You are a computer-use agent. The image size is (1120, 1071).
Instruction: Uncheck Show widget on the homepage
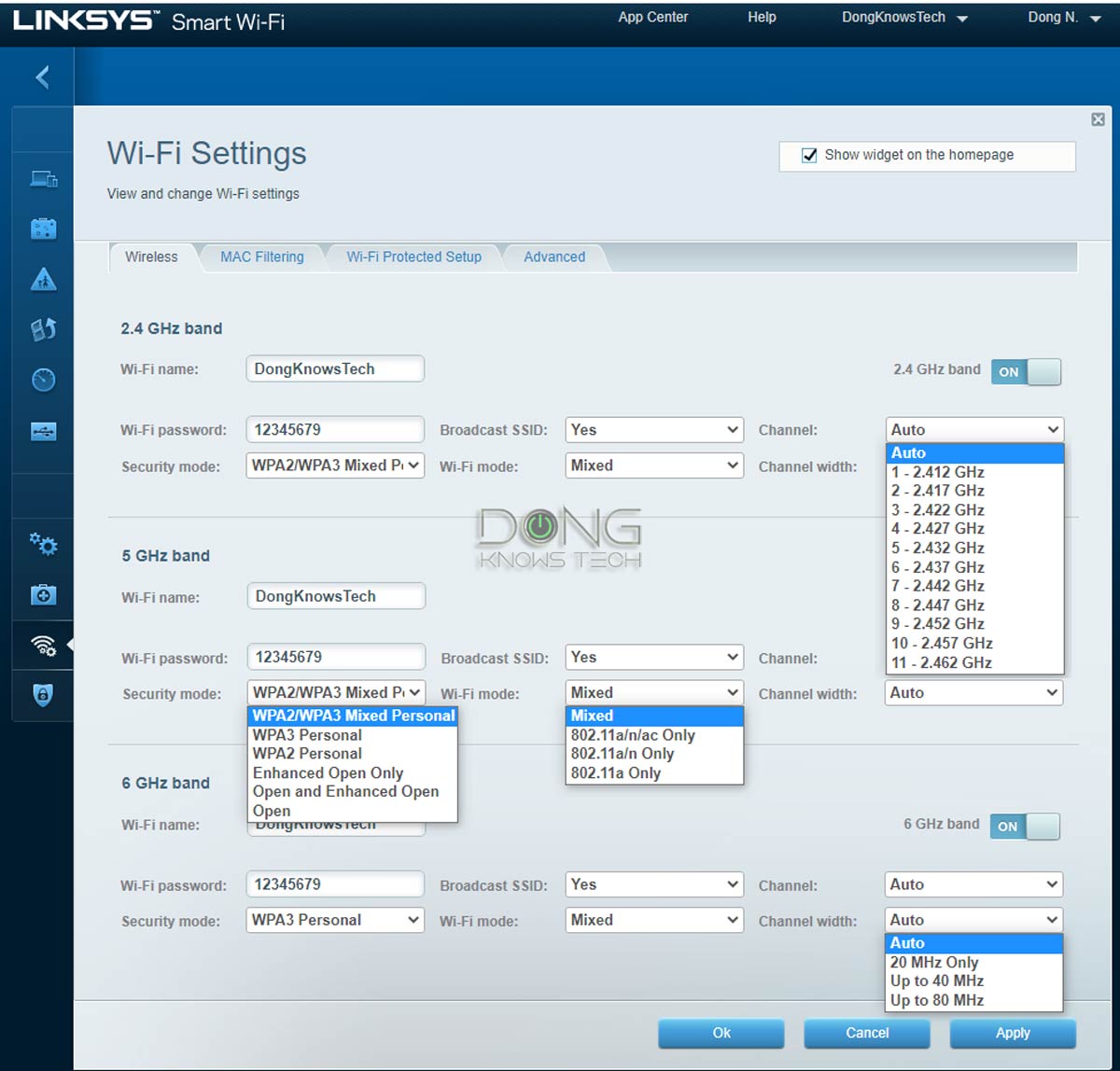[809, 155]
